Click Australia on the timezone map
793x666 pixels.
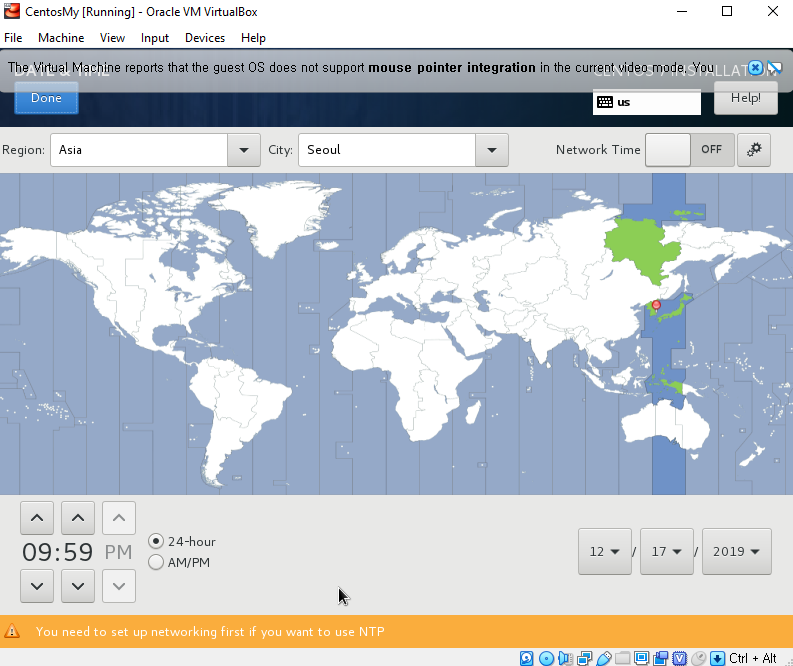(x=666, y=425)
